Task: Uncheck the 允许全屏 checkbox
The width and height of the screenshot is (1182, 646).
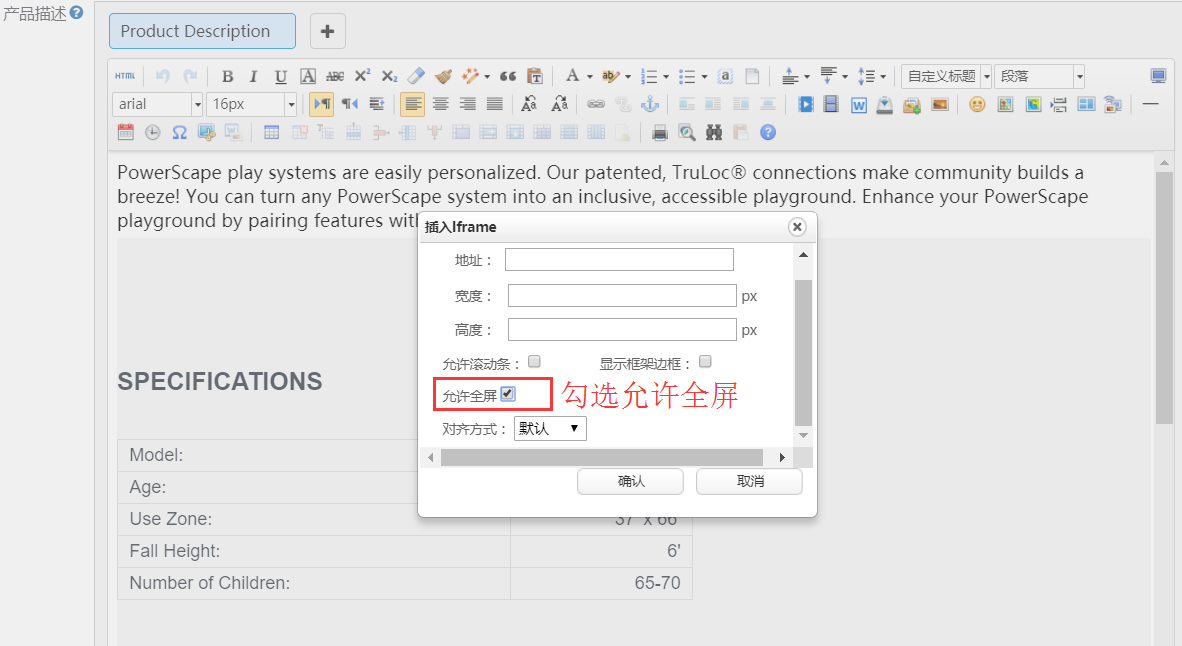Action: (508, 394)
